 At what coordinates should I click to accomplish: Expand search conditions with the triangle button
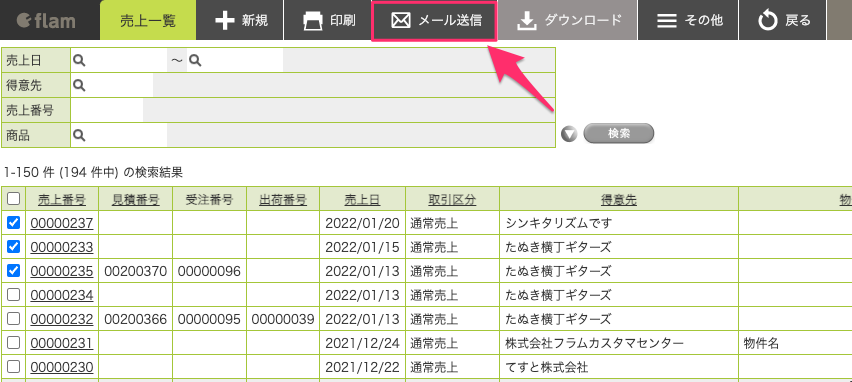569,134
